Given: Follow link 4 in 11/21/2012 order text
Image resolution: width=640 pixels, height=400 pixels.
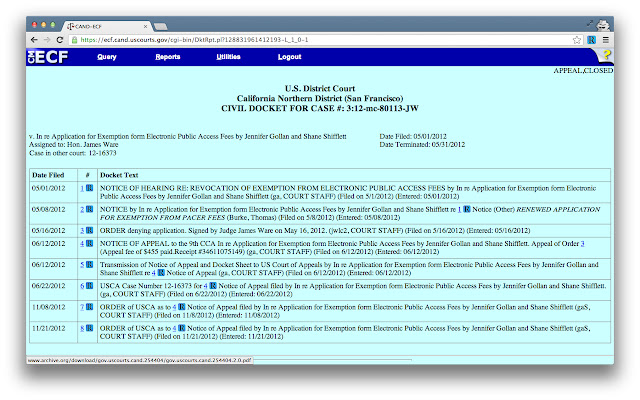Looking at the screenshot, I should click(x=174, y=329).
